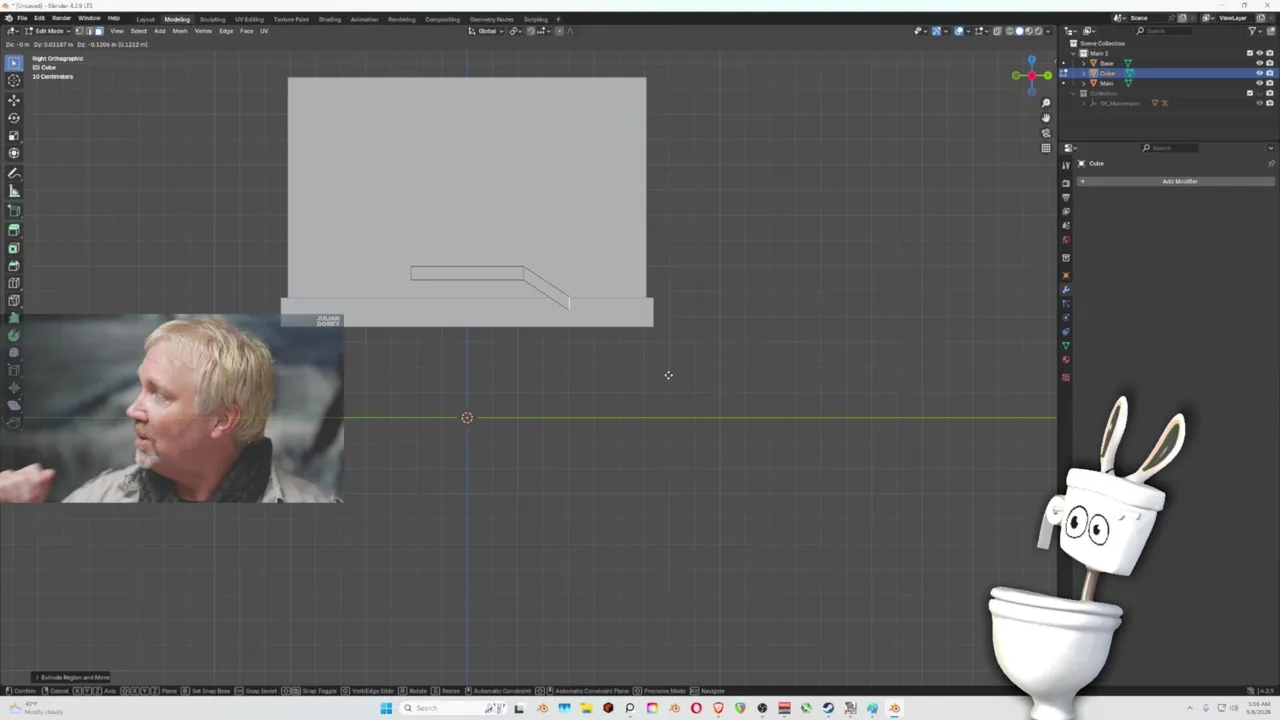
Task: Open the pivot point dropdown
Action: click(x=515, y=31)
